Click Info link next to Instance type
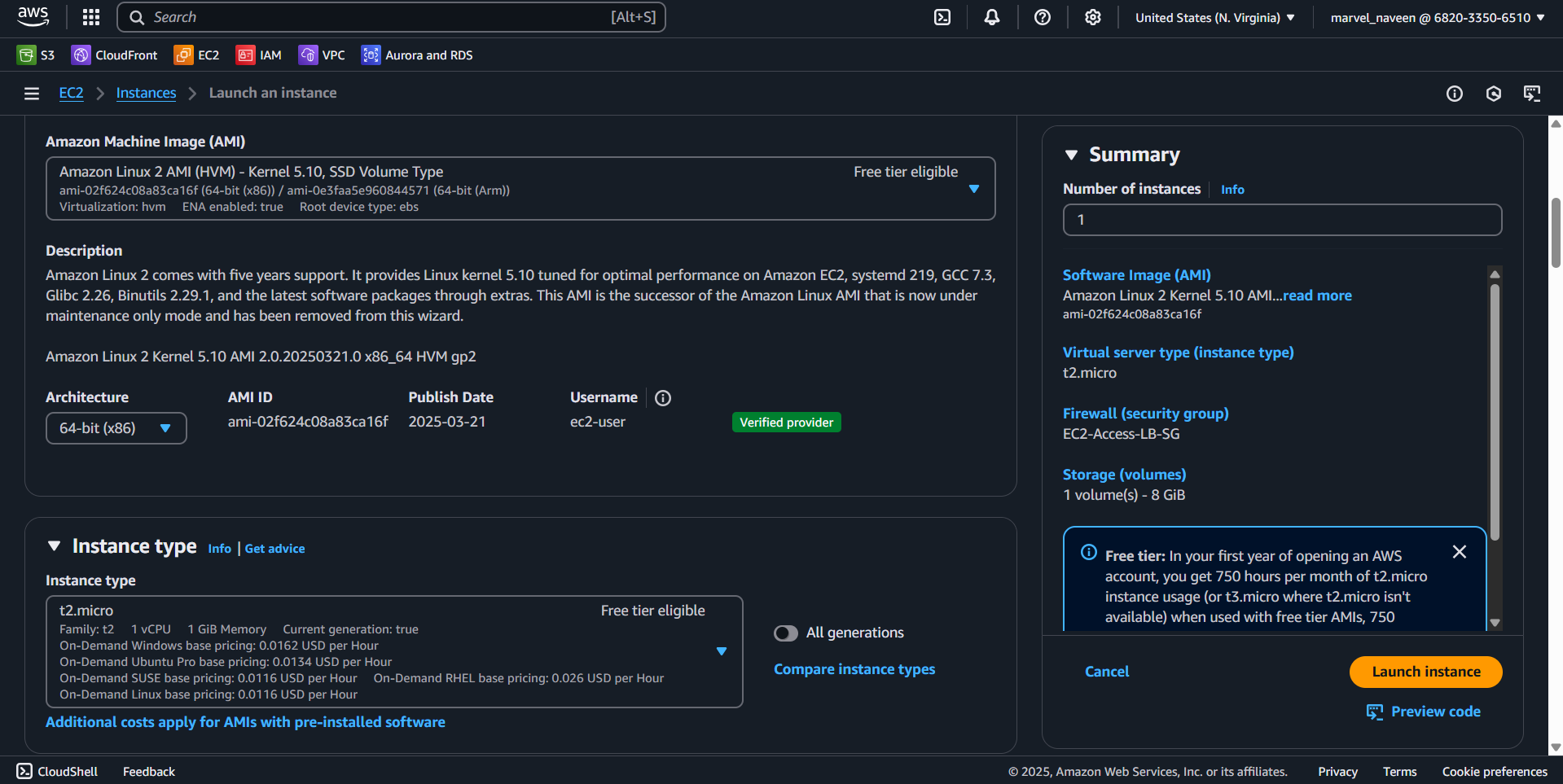1563x784 pixels. click(x=219, y=549)
